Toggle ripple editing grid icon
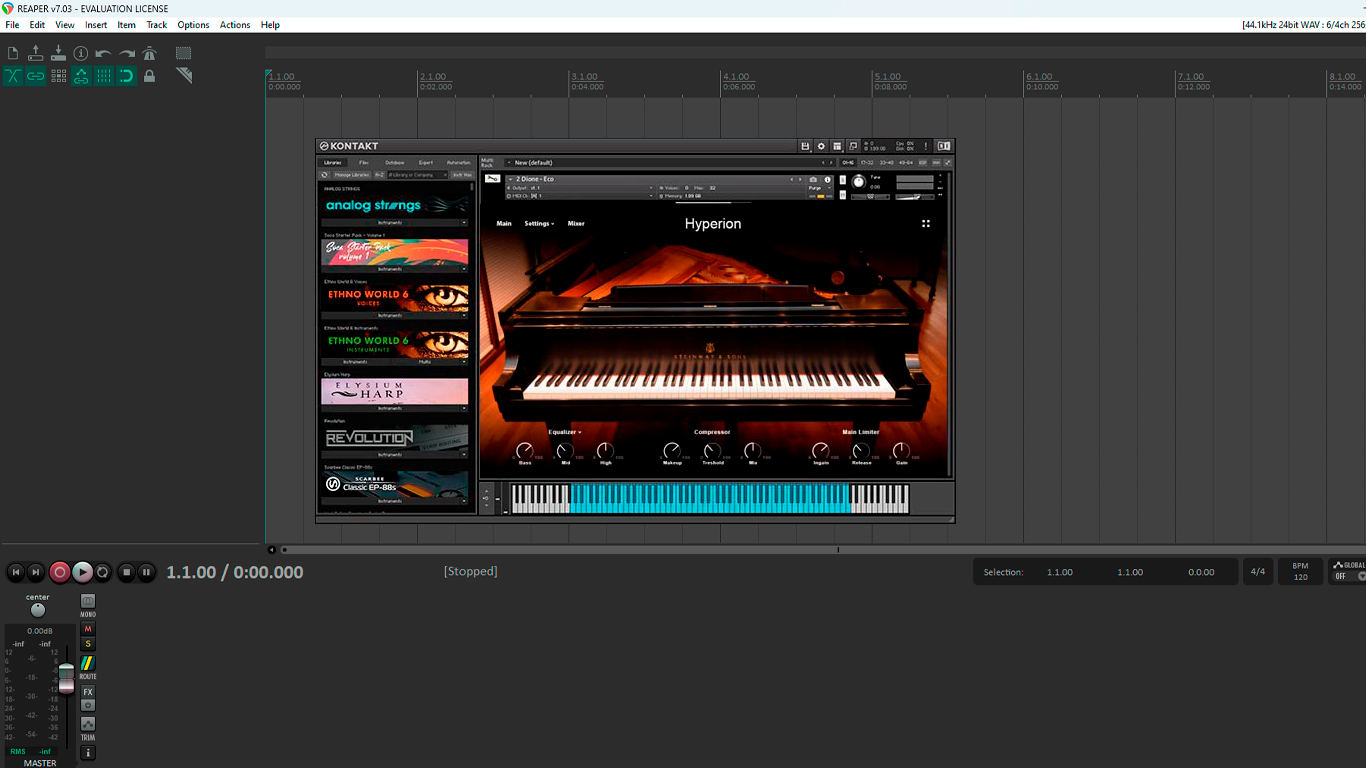 58,76
